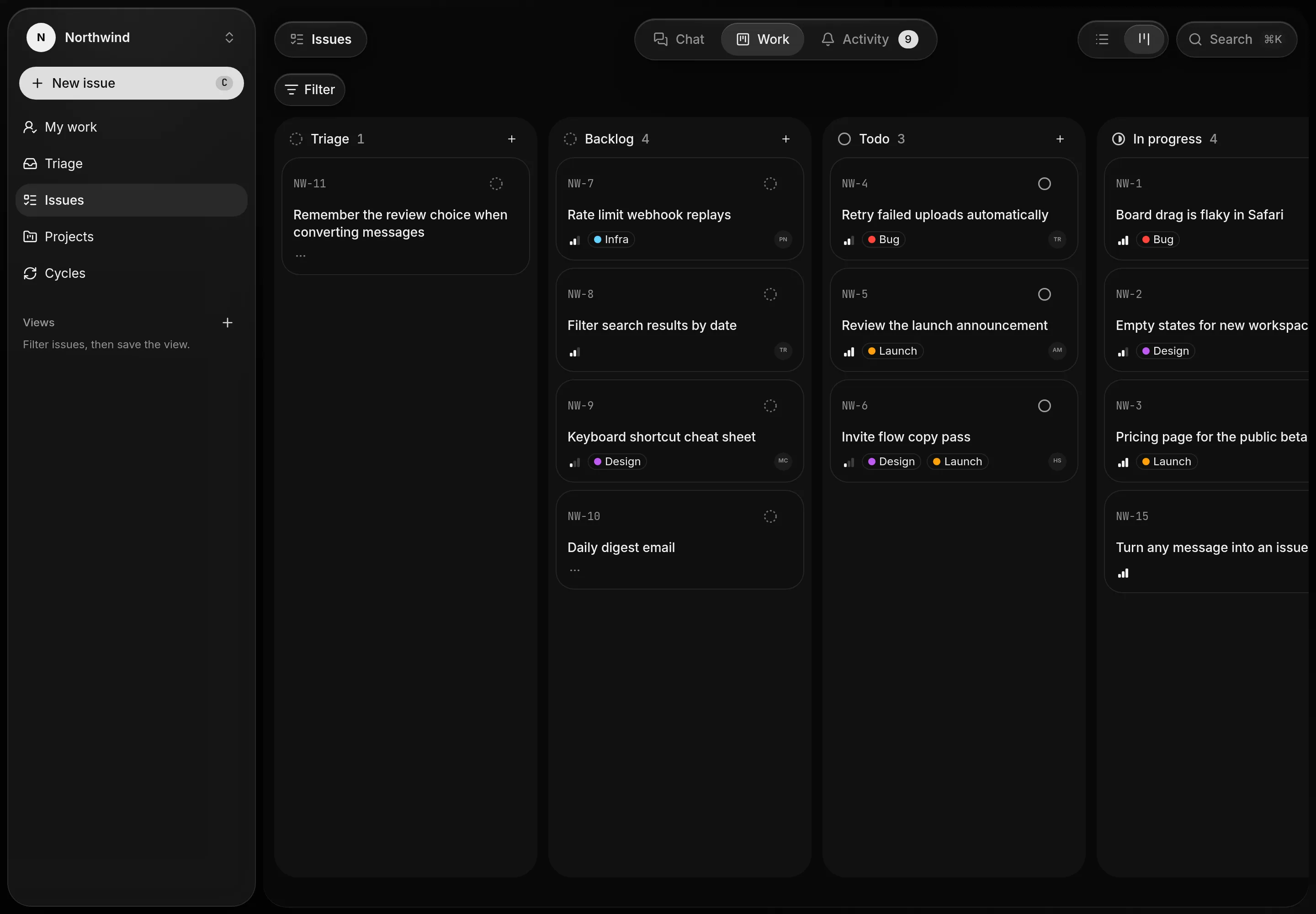1316x914 pixels.
Task: Click the priority bars icon on NW-15
Action: tap(1123, 572)
